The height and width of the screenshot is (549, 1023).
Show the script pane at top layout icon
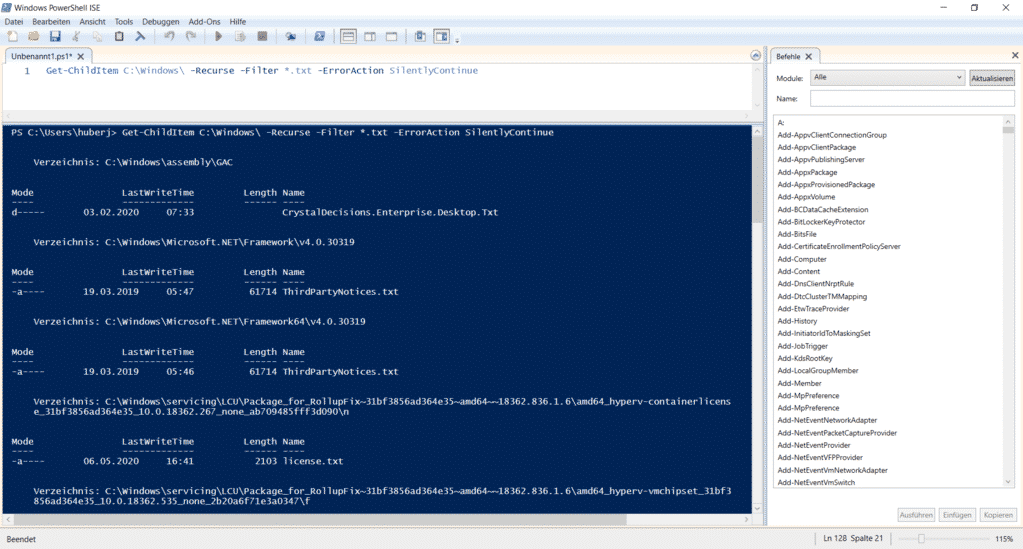[x=348, y=37]
